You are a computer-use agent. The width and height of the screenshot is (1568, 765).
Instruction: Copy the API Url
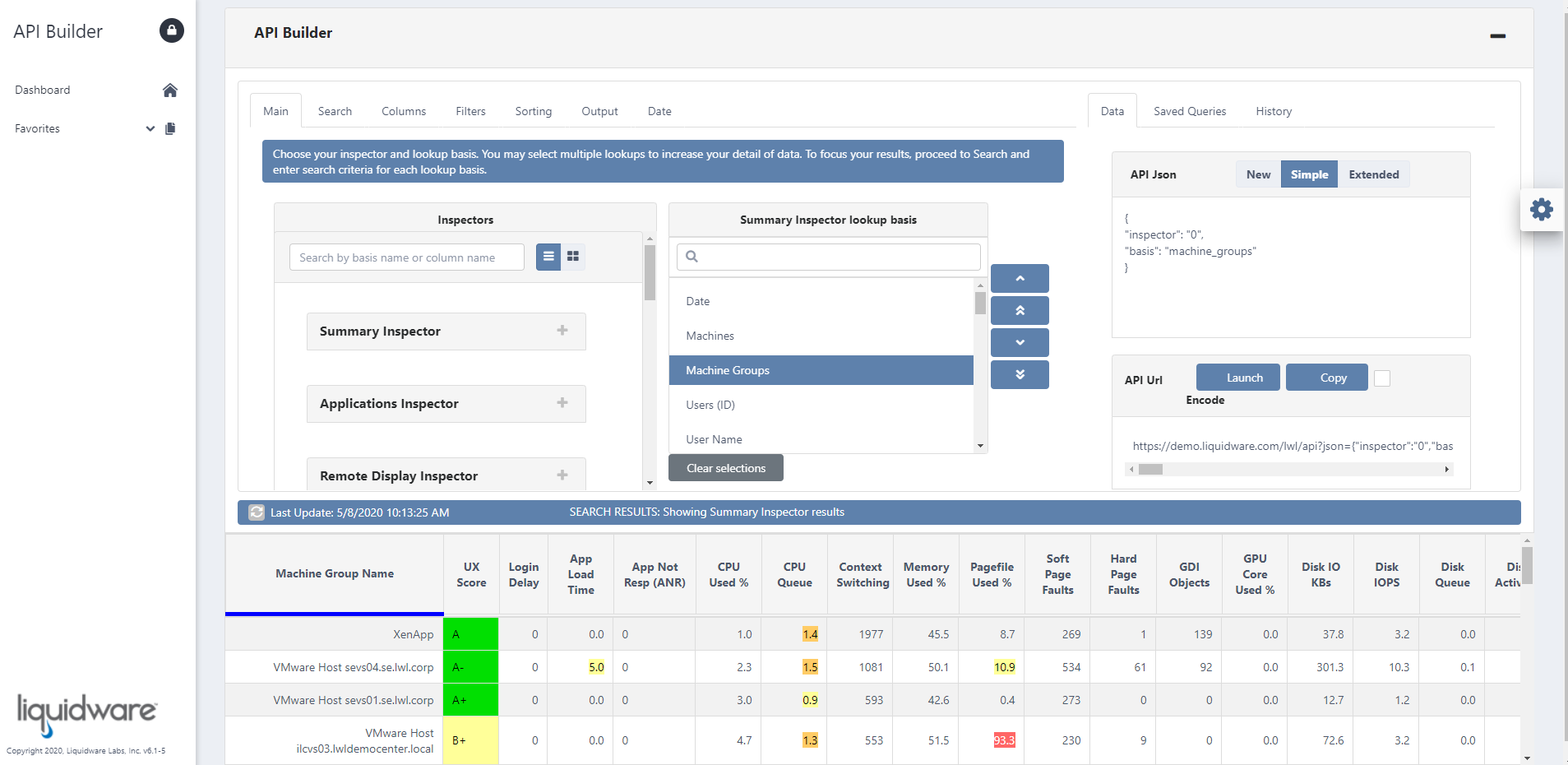point(1327,378)
